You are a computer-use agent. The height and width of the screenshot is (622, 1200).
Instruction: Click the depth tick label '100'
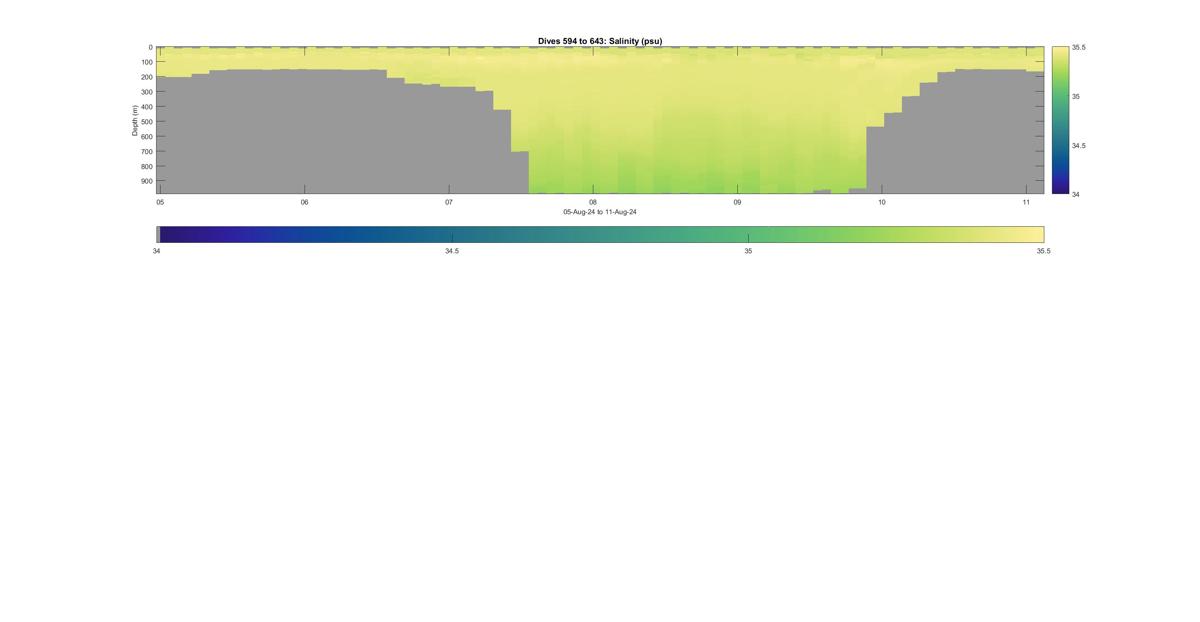pyautogui.click(x=146, y=62)
